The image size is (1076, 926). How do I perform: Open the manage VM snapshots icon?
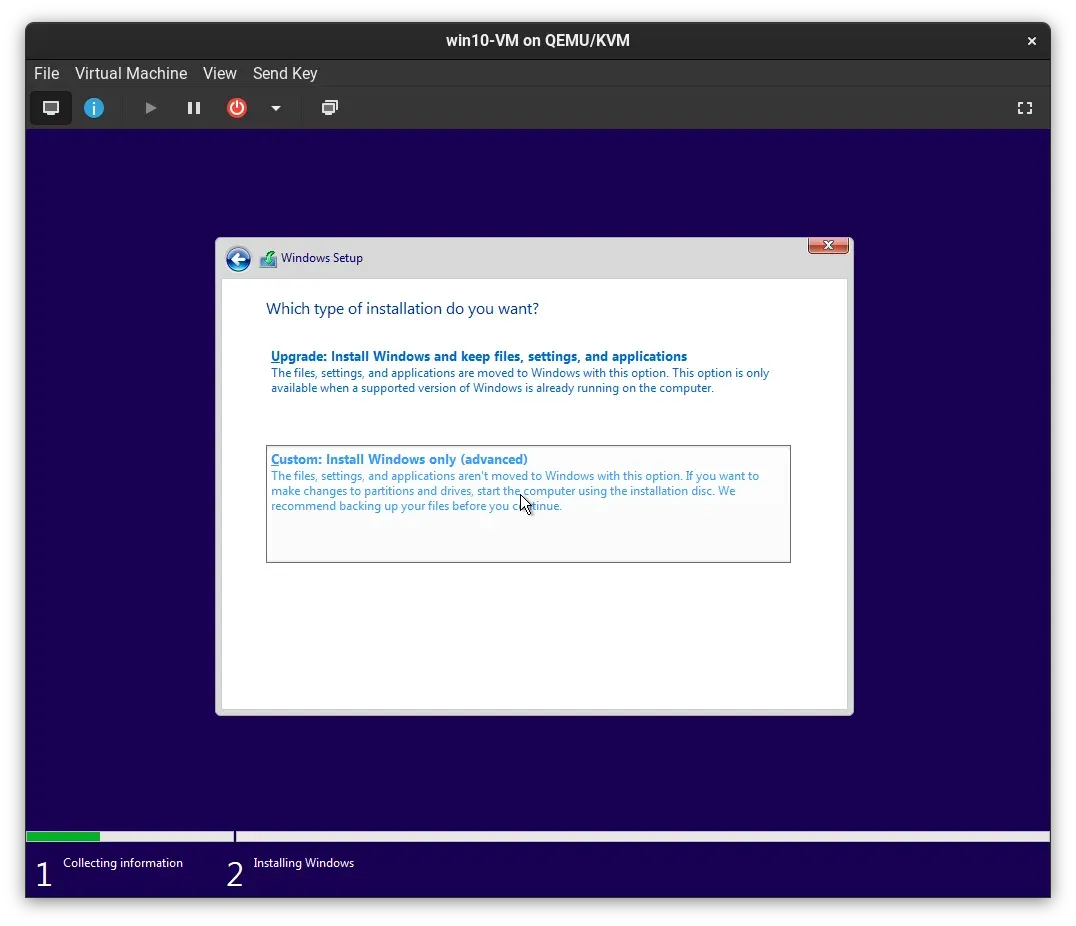330,108
